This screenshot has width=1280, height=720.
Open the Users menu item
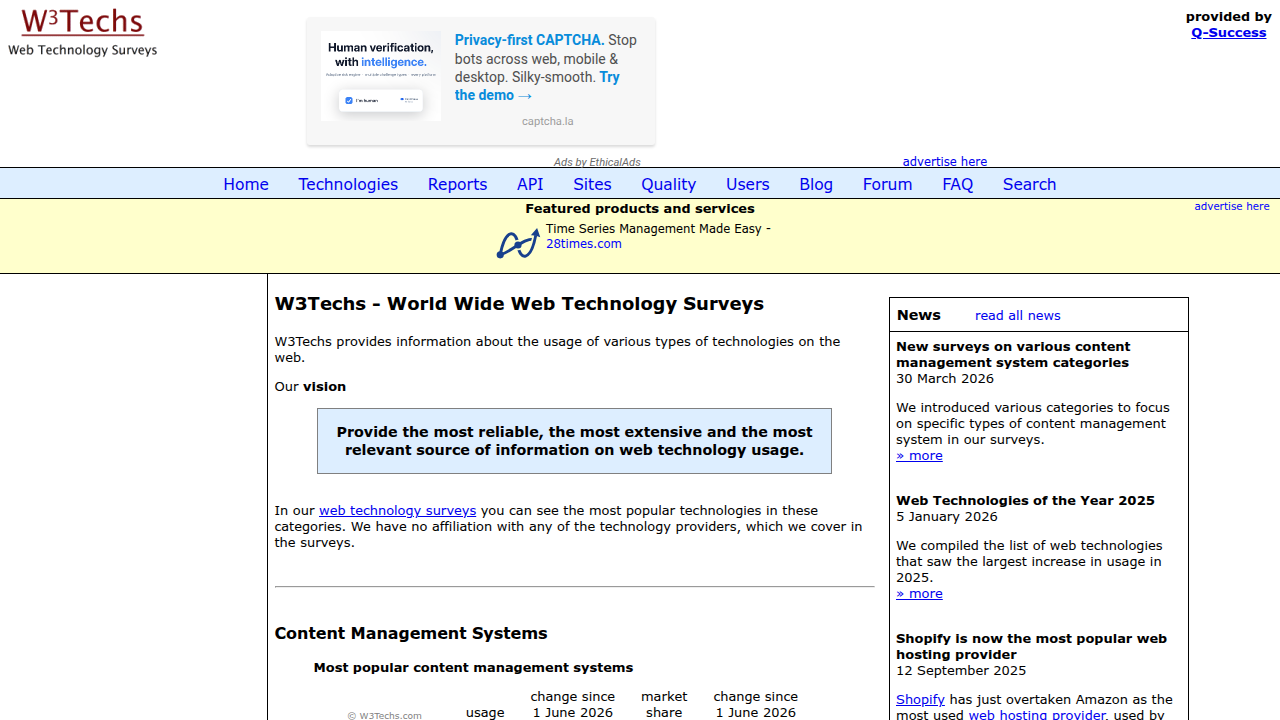tap(748, 184)
